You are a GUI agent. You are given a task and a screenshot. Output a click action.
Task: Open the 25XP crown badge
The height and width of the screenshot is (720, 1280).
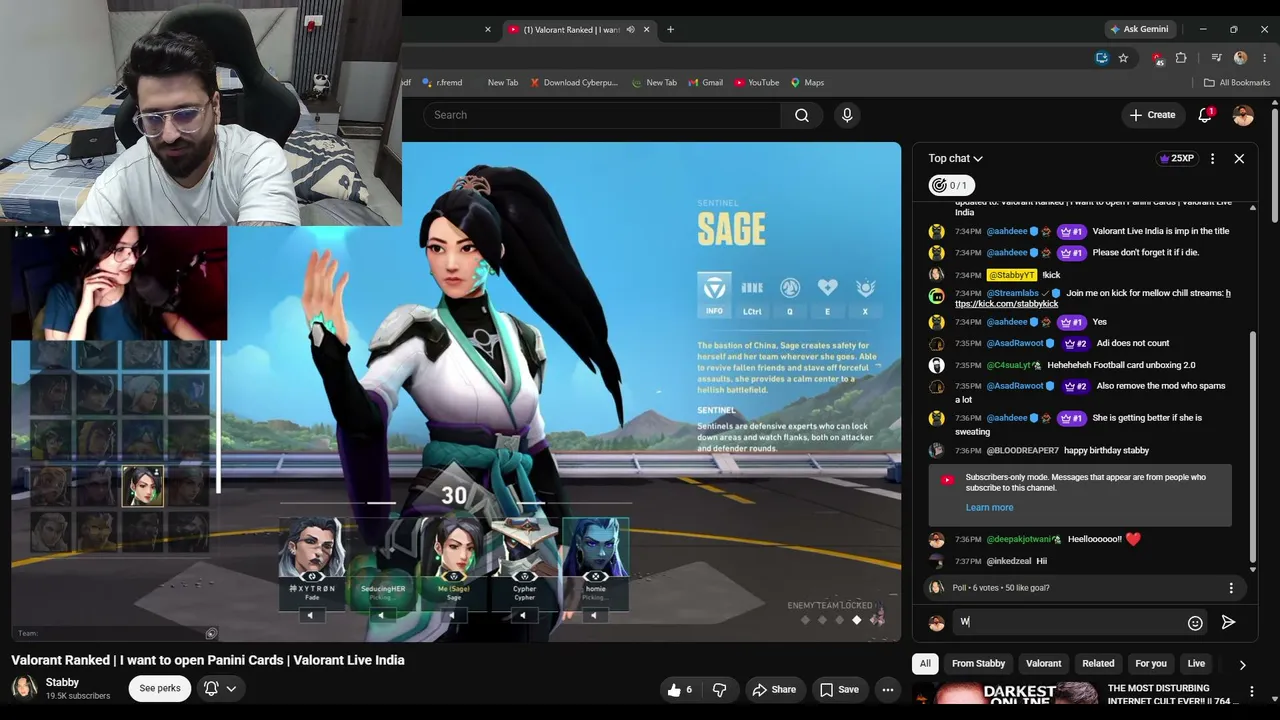click(x=1176, y=158)
